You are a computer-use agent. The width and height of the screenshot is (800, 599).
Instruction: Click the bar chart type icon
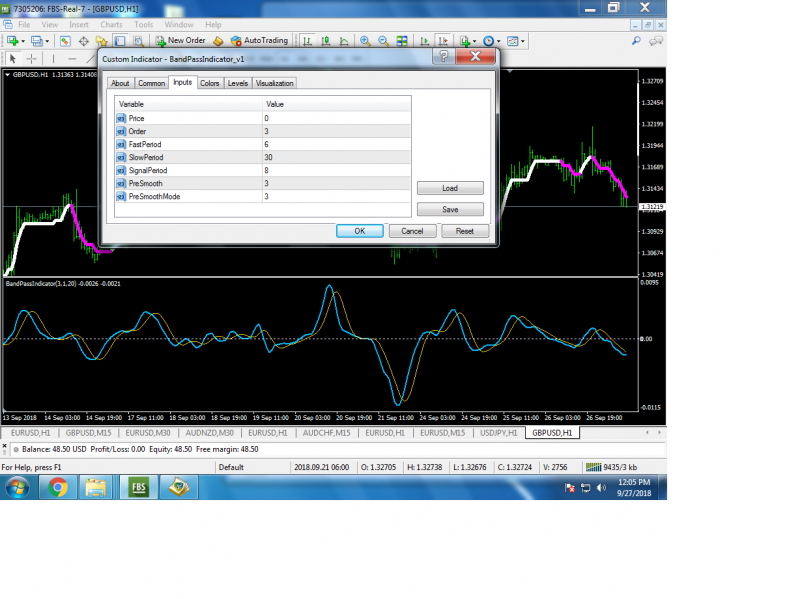[308, 41]
